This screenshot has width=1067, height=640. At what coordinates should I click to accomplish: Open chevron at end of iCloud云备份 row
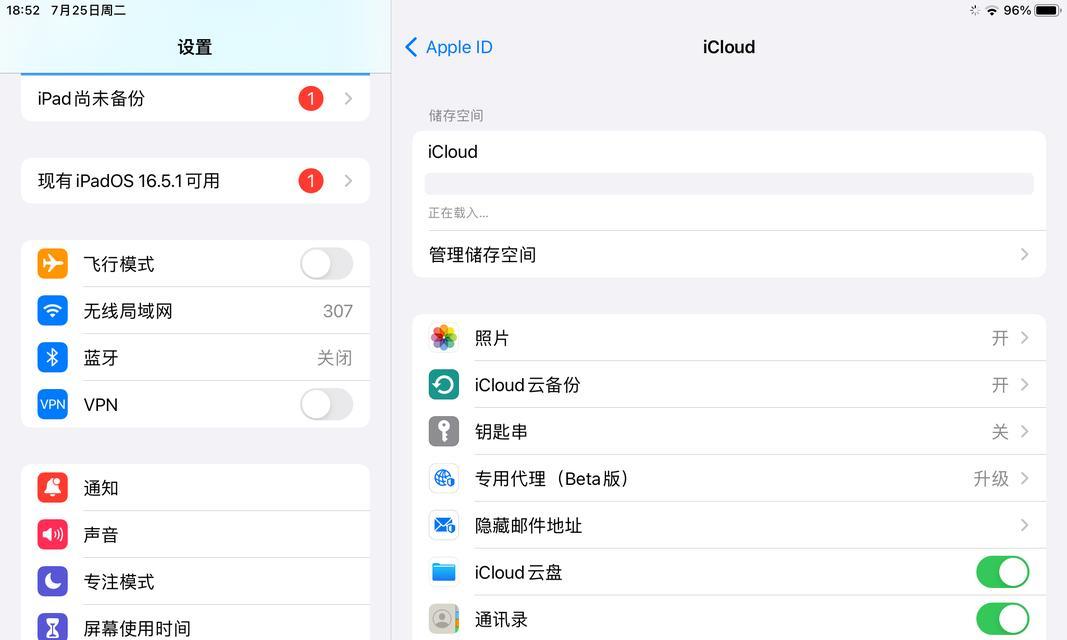(1024, 385)
